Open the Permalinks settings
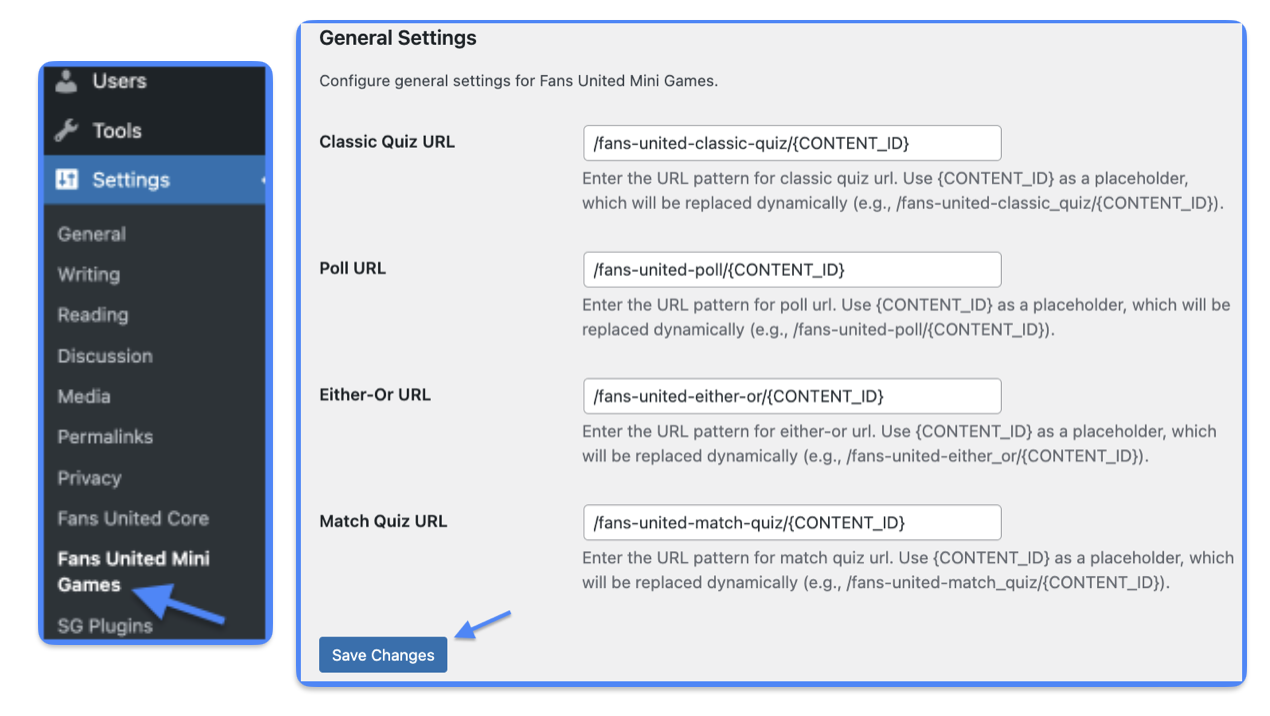This screenshot has height=716, width=1270. tap(105, 437)
